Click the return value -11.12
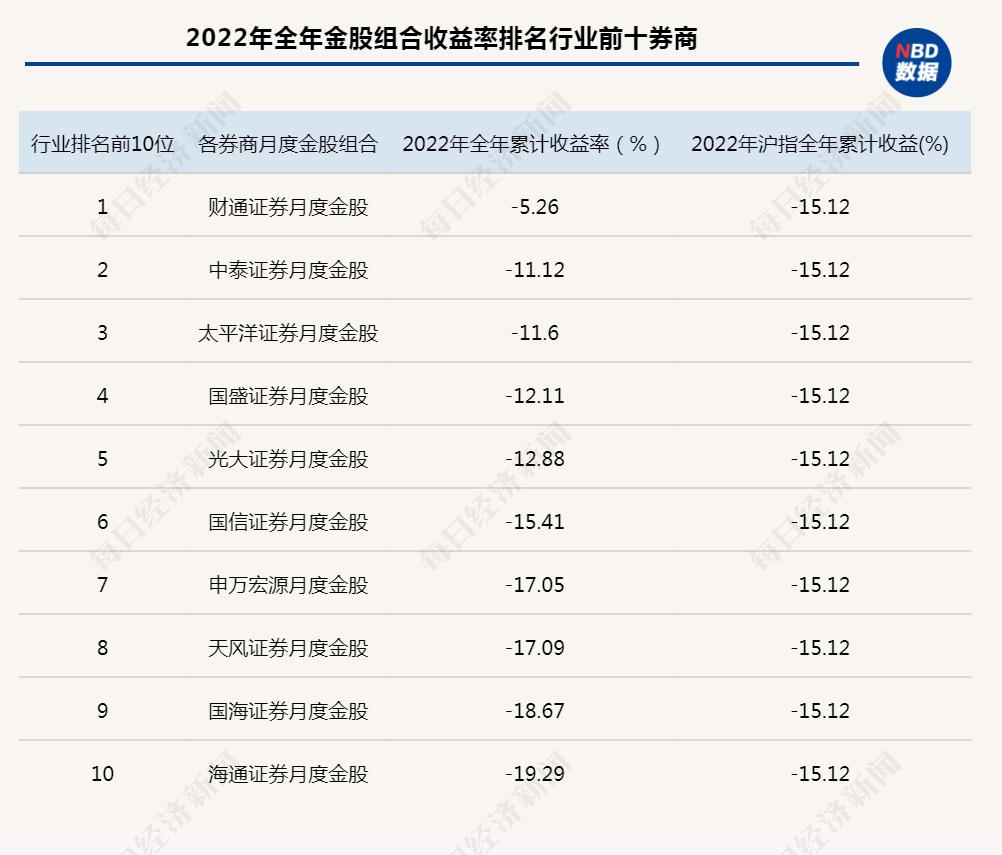Screen dimensions: 1002x855 click(x=535, y=270)
